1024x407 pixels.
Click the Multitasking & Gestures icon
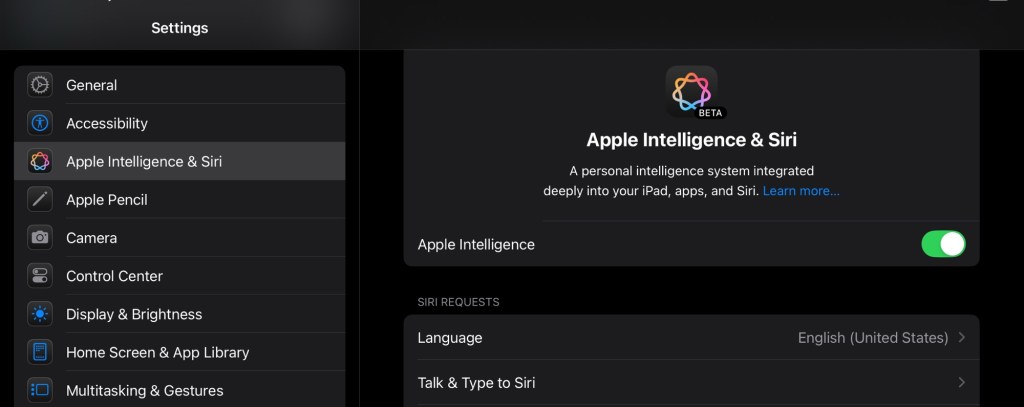coord(40,390)
